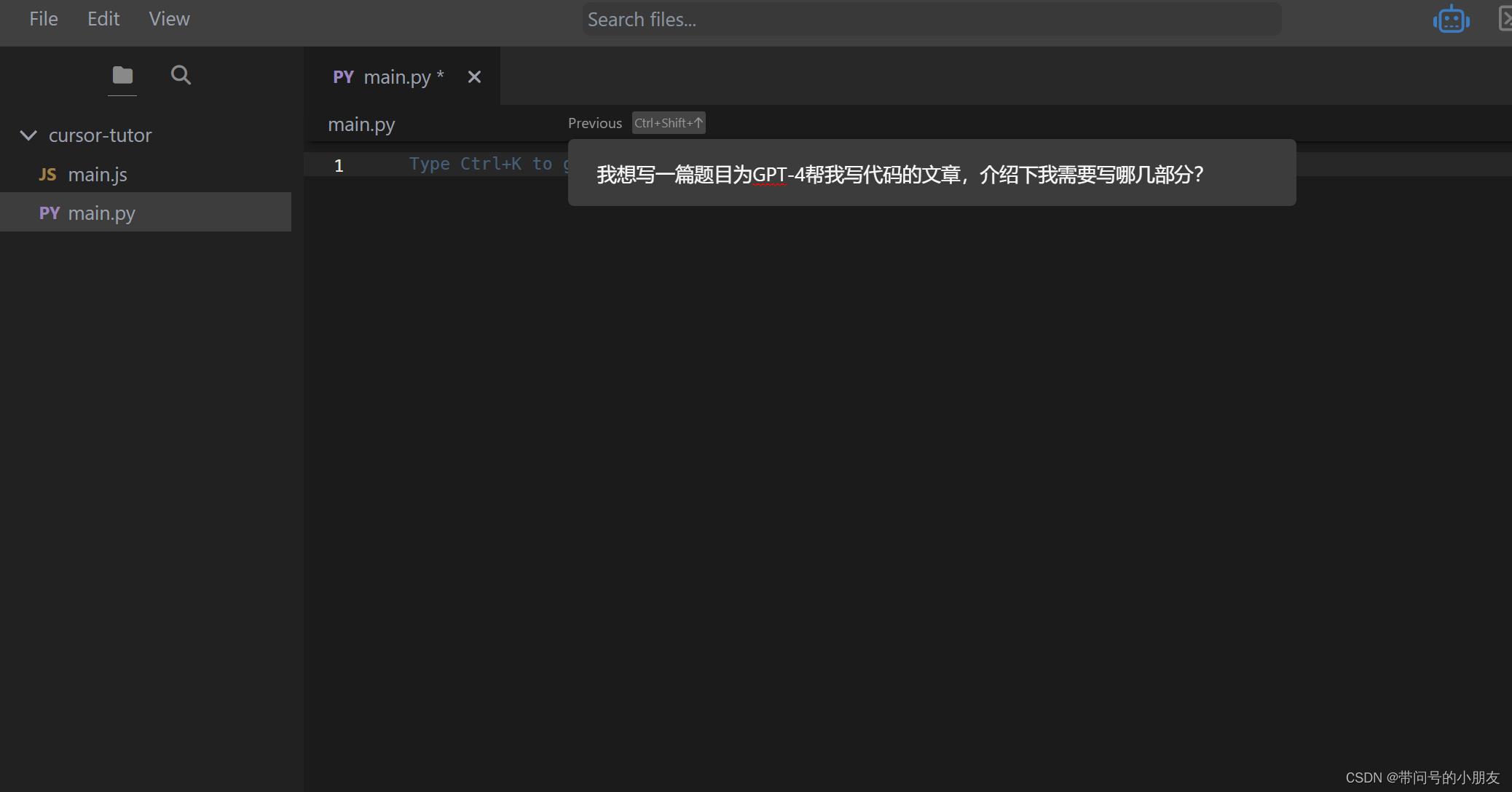The height and width of the screenshot is (792, 1512).
Task: Click the Previous prompt button
Action: click(595, 123)
